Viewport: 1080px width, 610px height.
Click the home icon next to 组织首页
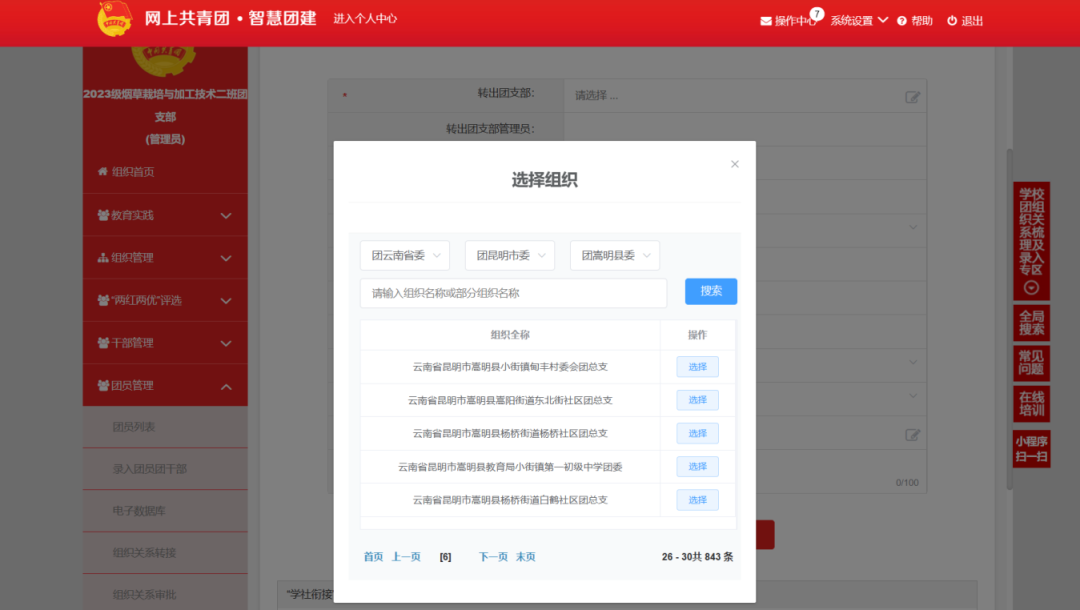[103, 171]
